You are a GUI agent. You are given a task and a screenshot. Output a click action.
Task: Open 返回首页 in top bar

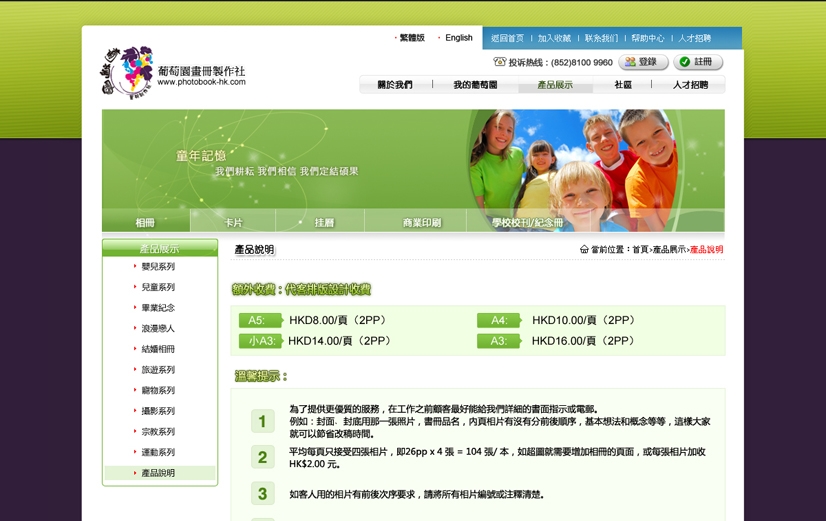507,38
